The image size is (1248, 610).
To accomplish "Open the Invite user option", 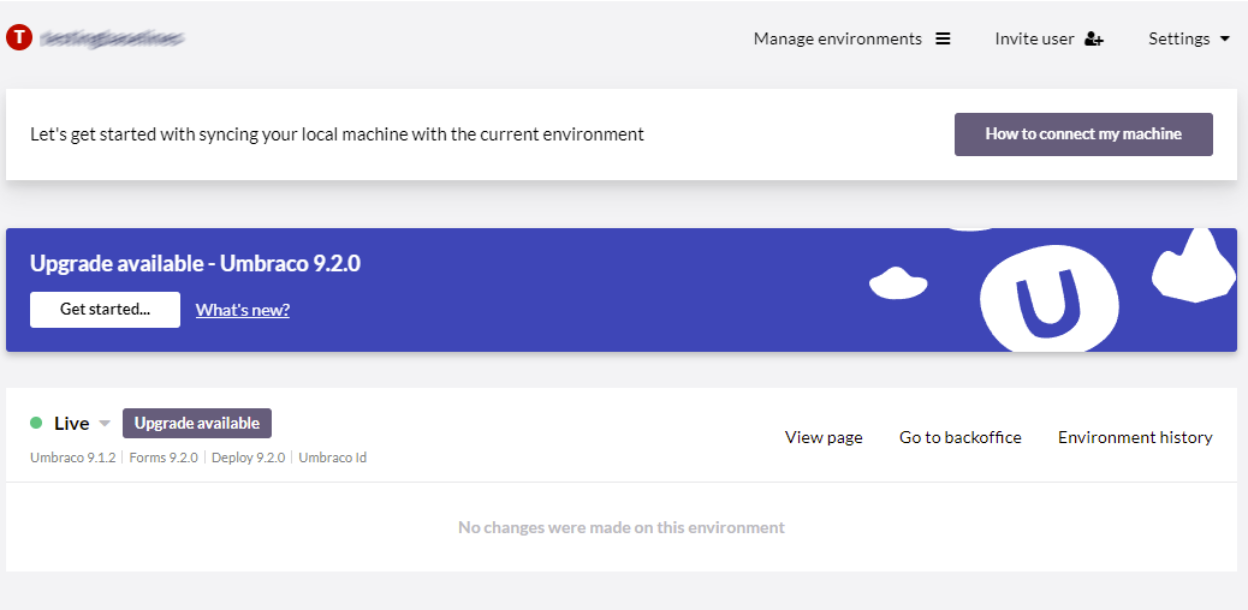I will click(x=1034, y=39).
